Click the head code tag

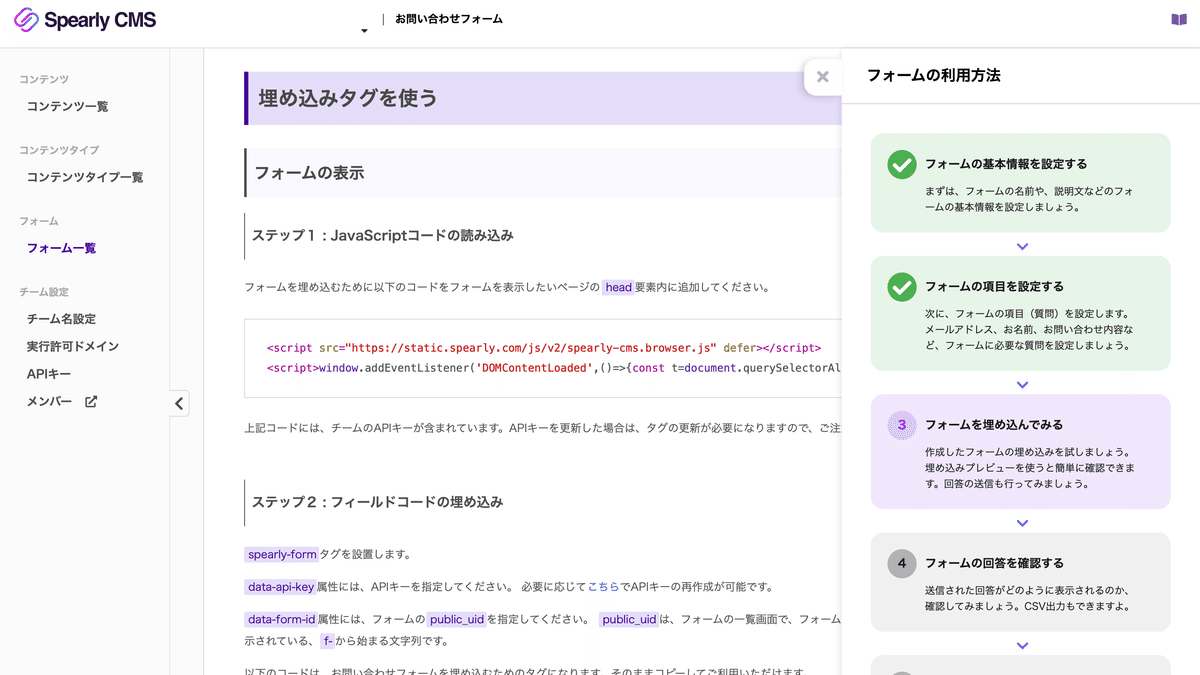(x=619, y=287)
